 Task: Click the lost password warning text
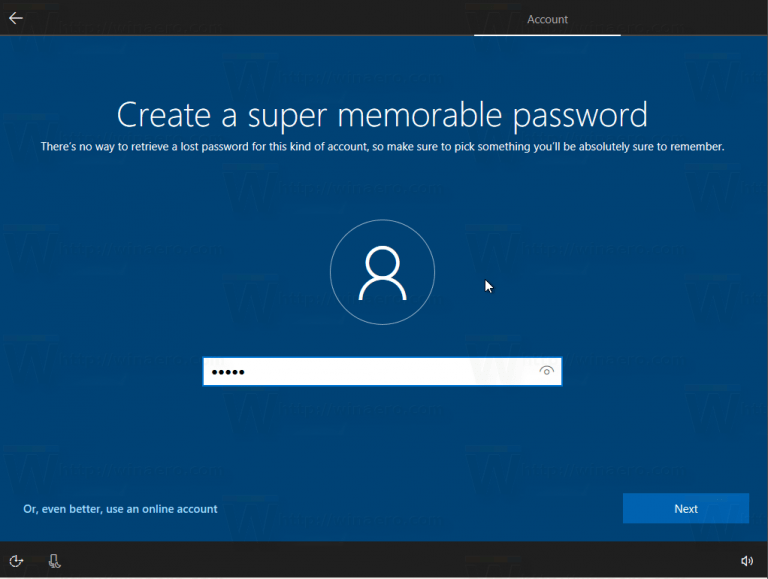coord(382,146)
